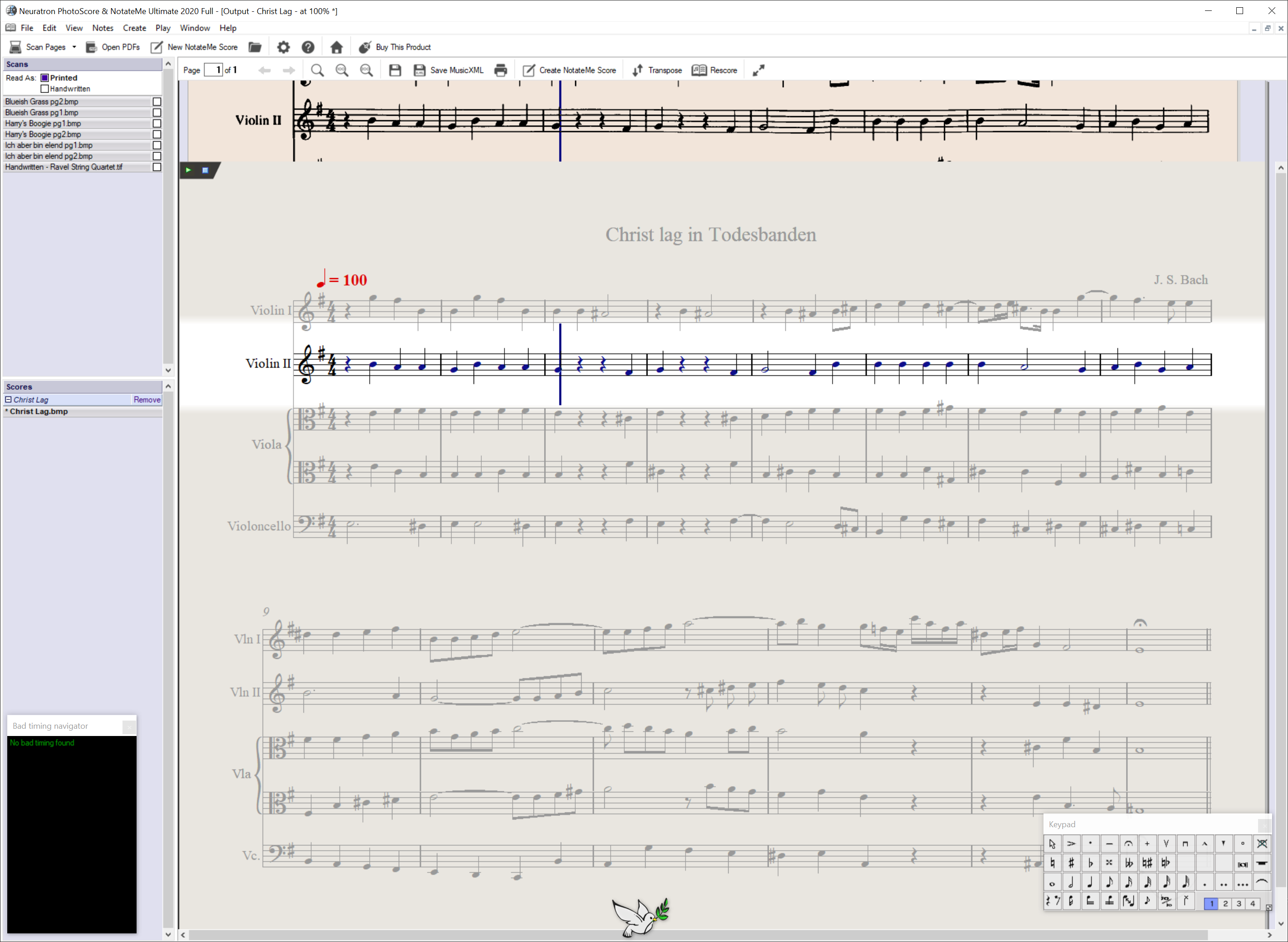Image resolution: width=1288 pixels, height=942 pixels.
Task: Click the Open PDFs button
Action: [x=113, y=47]
